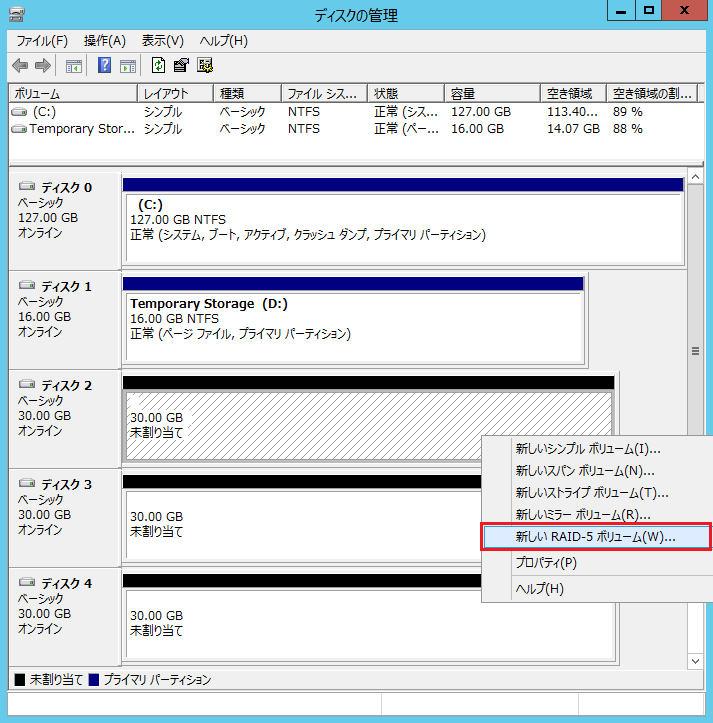Click the scroll up arrow of disk pane

tap(695, 177)
